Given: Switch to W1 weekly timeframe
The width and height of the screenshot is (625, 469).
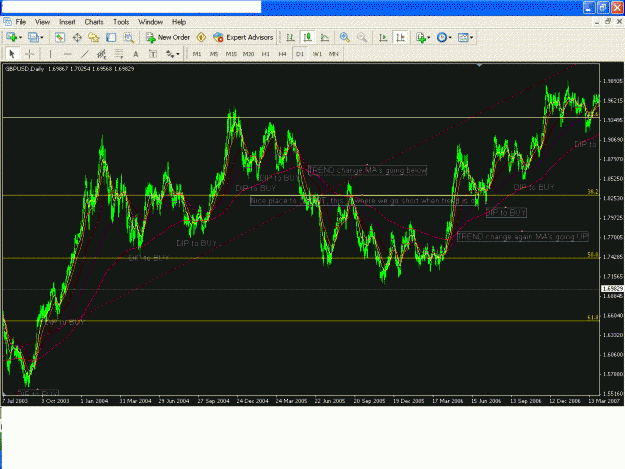Looking at the screenshot, I should pyautogui.click(x=317, y=54).
